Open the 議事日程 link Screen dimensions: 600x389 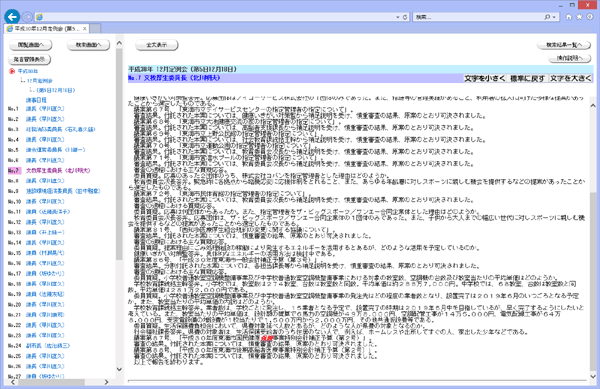pyautogui.click(x=36, y=100)
